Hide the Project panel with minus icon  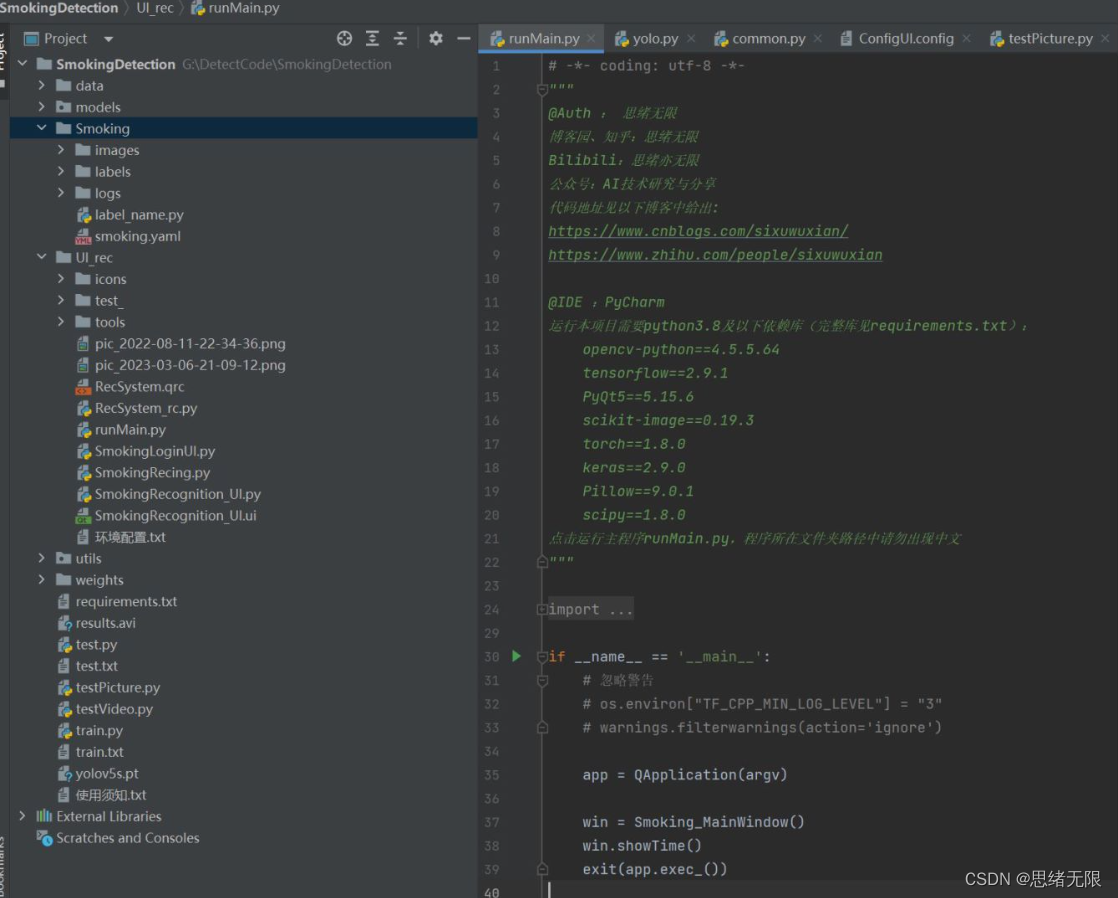[x=463, y=39]
